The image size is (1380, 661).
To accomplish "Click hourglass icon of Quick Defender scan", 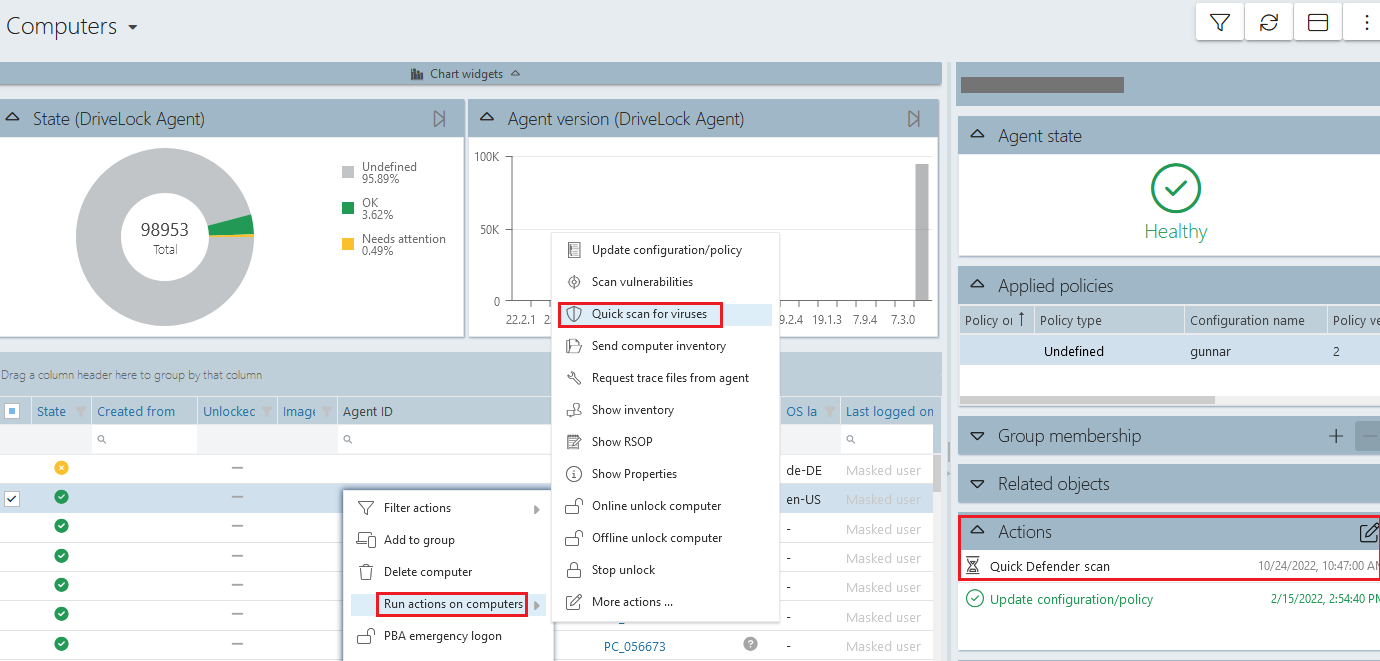I will point(973,566).
